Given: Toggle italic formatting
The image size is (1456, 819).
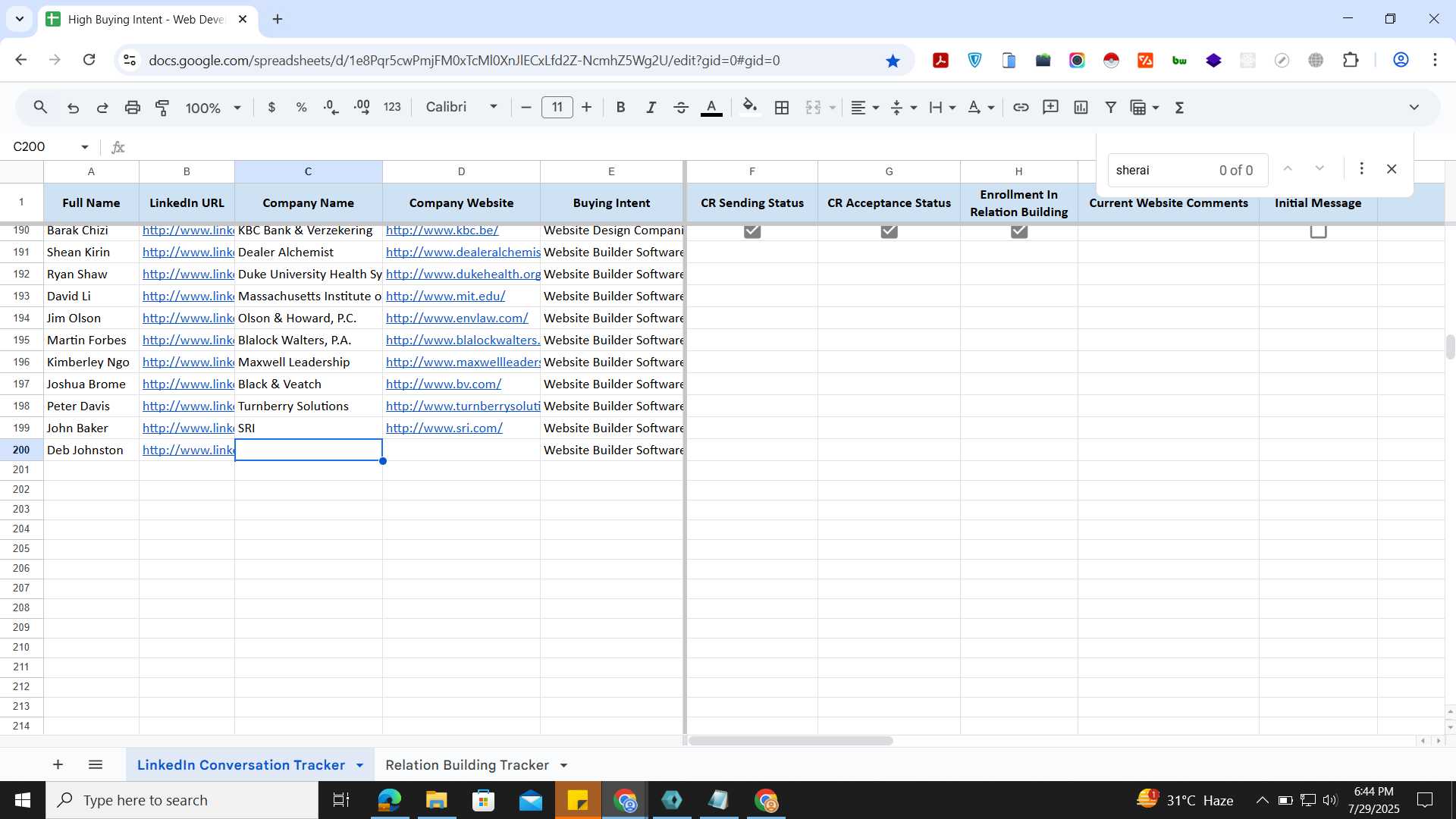Looking at the screenshot, I should 651,108.
